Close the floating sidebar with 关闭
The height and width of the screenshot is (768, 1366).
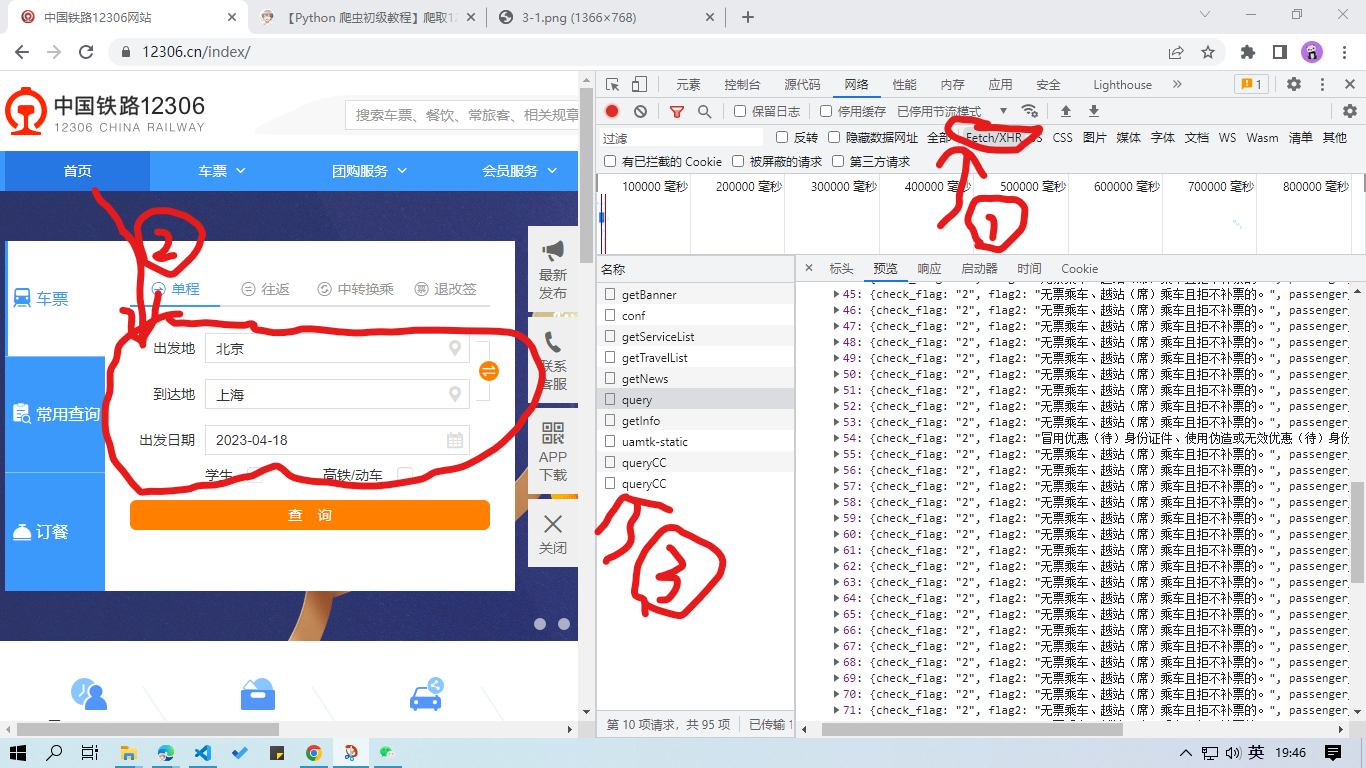553,534
